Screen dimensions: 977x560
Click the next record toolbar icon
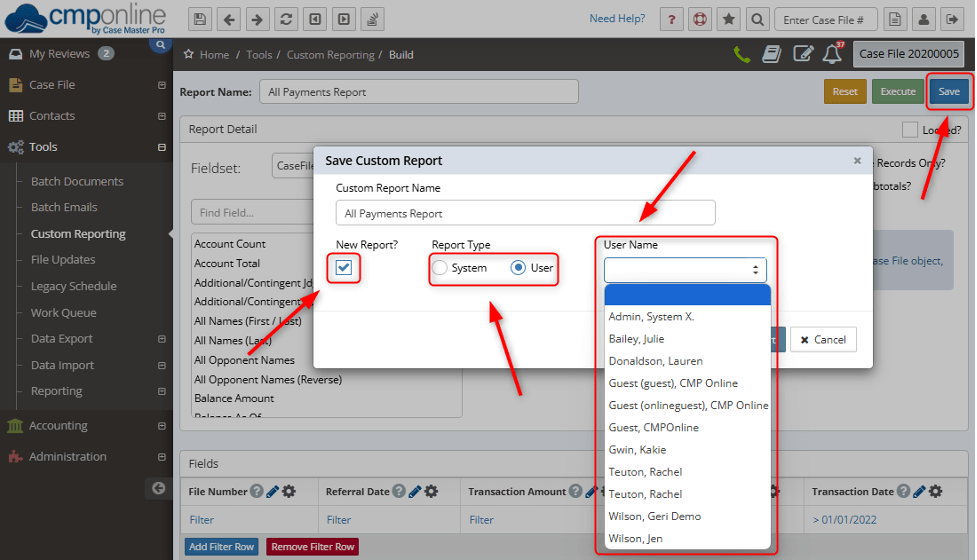coord(344,19)
